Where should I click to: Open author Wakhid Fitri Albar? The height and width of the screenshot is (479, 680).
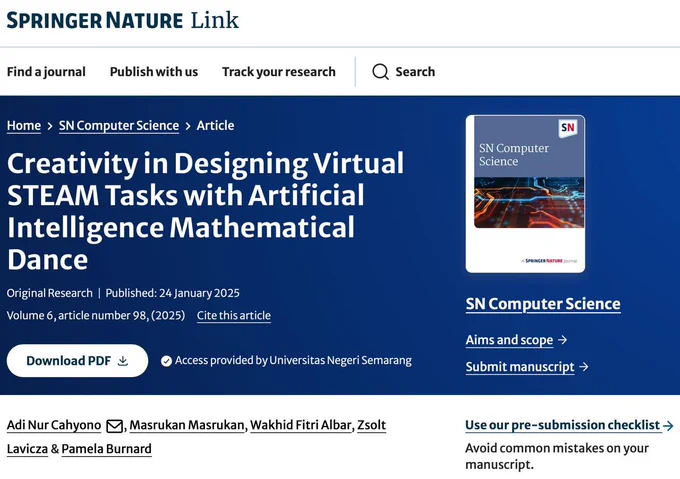tap(301, 425)
